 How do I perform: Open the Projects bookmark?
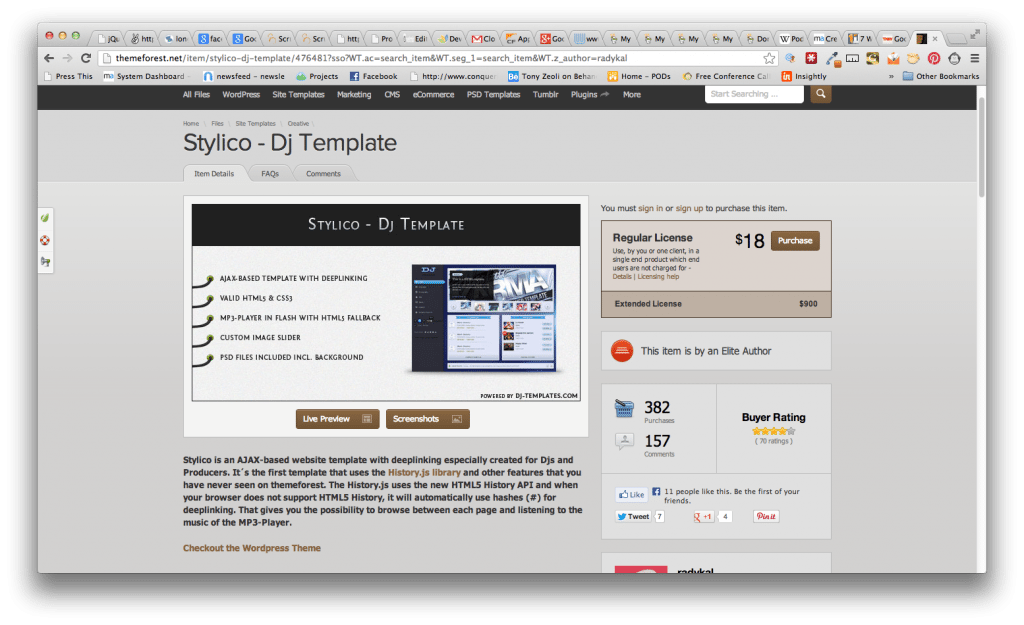coord(317,76)
